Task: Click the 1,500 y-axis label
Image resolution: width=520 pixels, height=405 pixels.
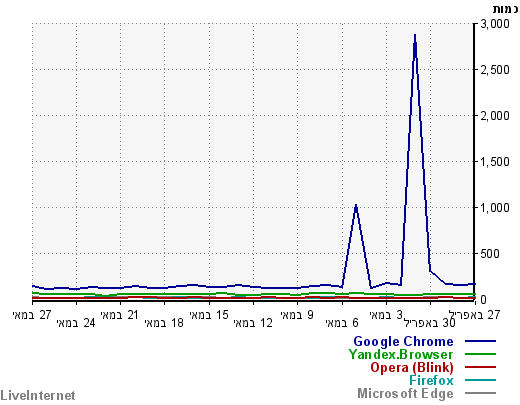Action: click(495, 162)
